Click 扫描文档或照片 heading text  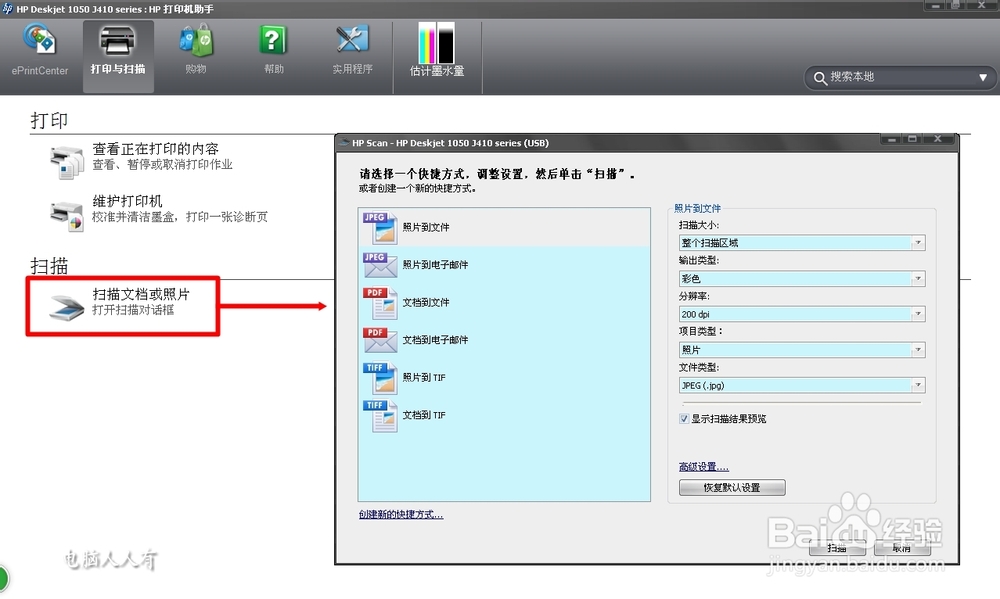tap(141, 294)
